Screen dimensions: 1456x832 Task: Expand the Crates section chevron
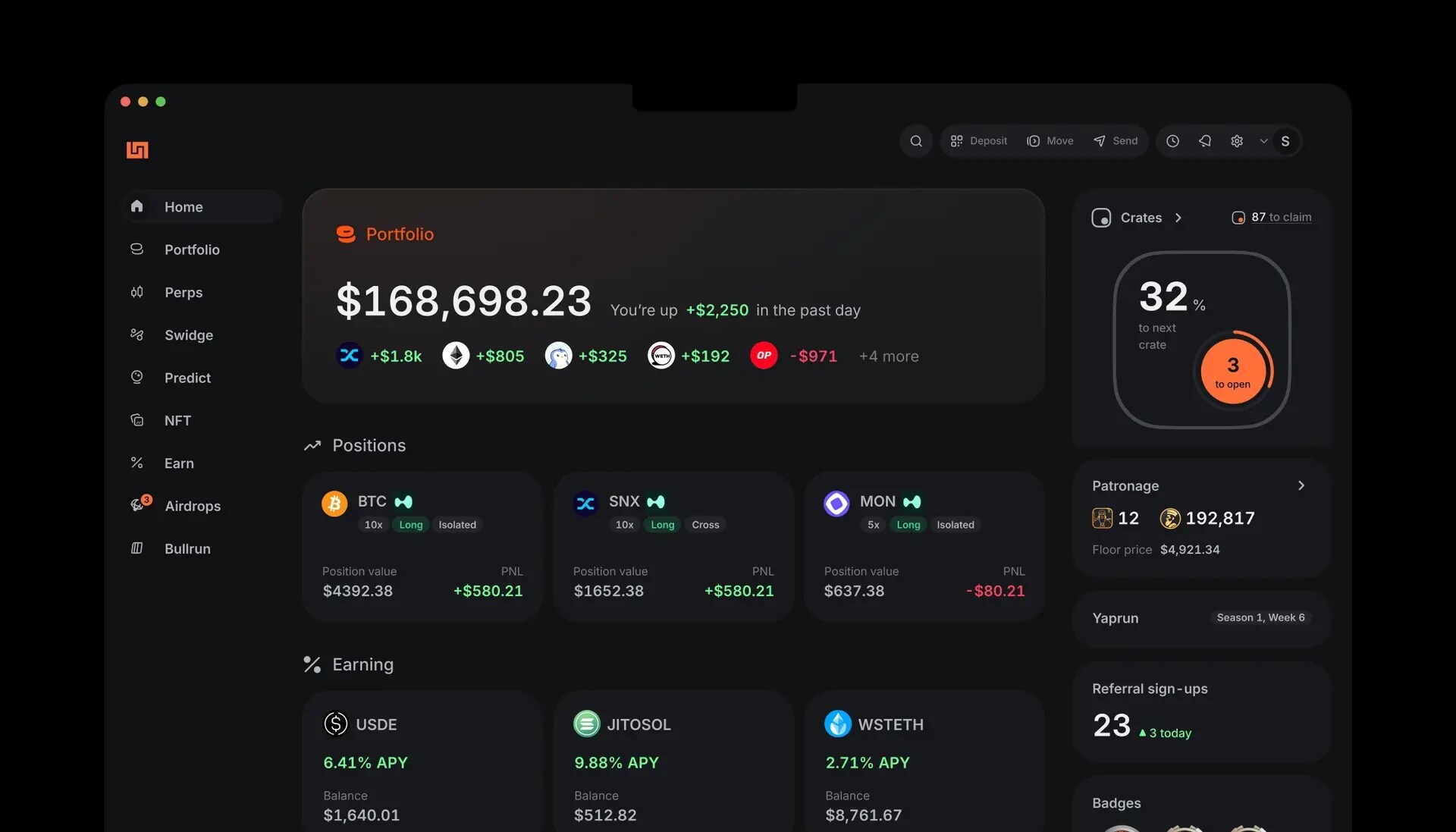(x=1178, y=218)
